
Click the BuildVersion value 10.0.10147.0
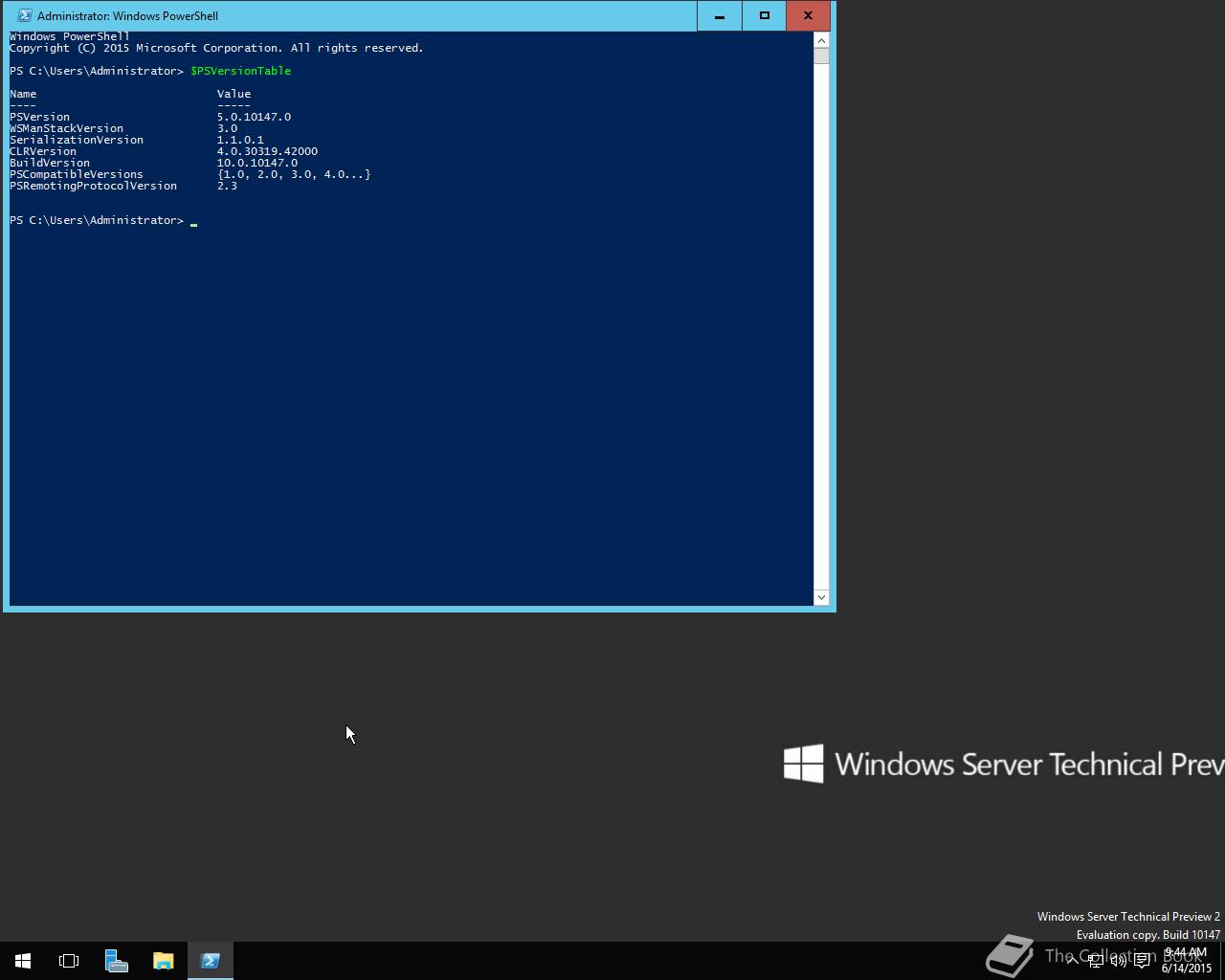click(x=256, y=163)
